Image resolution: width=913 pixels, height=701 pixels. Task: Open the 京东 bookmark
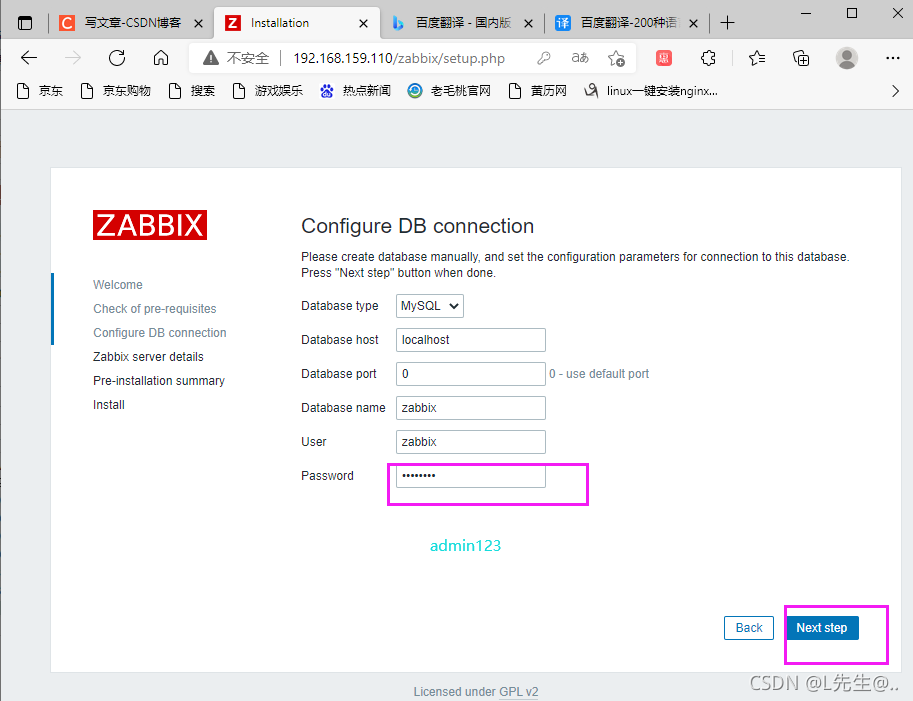coord(40,91)
